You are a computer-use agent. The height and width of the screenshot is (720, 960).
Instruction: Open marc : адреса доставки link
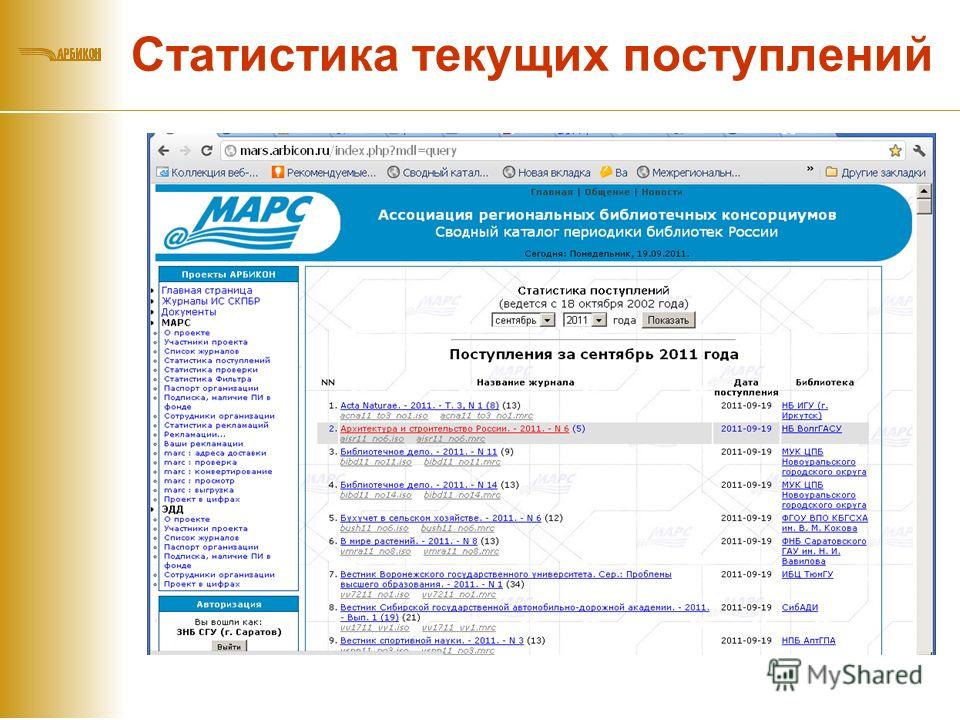tap(215, 453)
